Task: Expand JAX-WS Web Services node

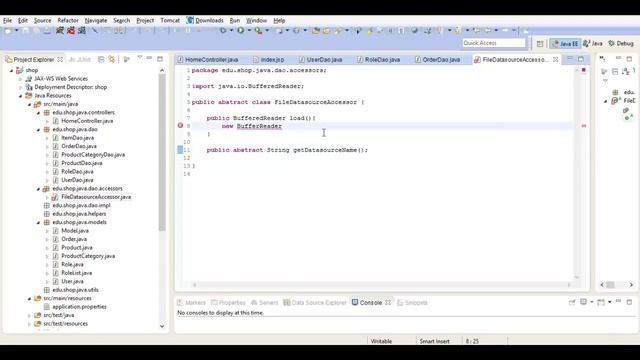Action: pos(20,79)
